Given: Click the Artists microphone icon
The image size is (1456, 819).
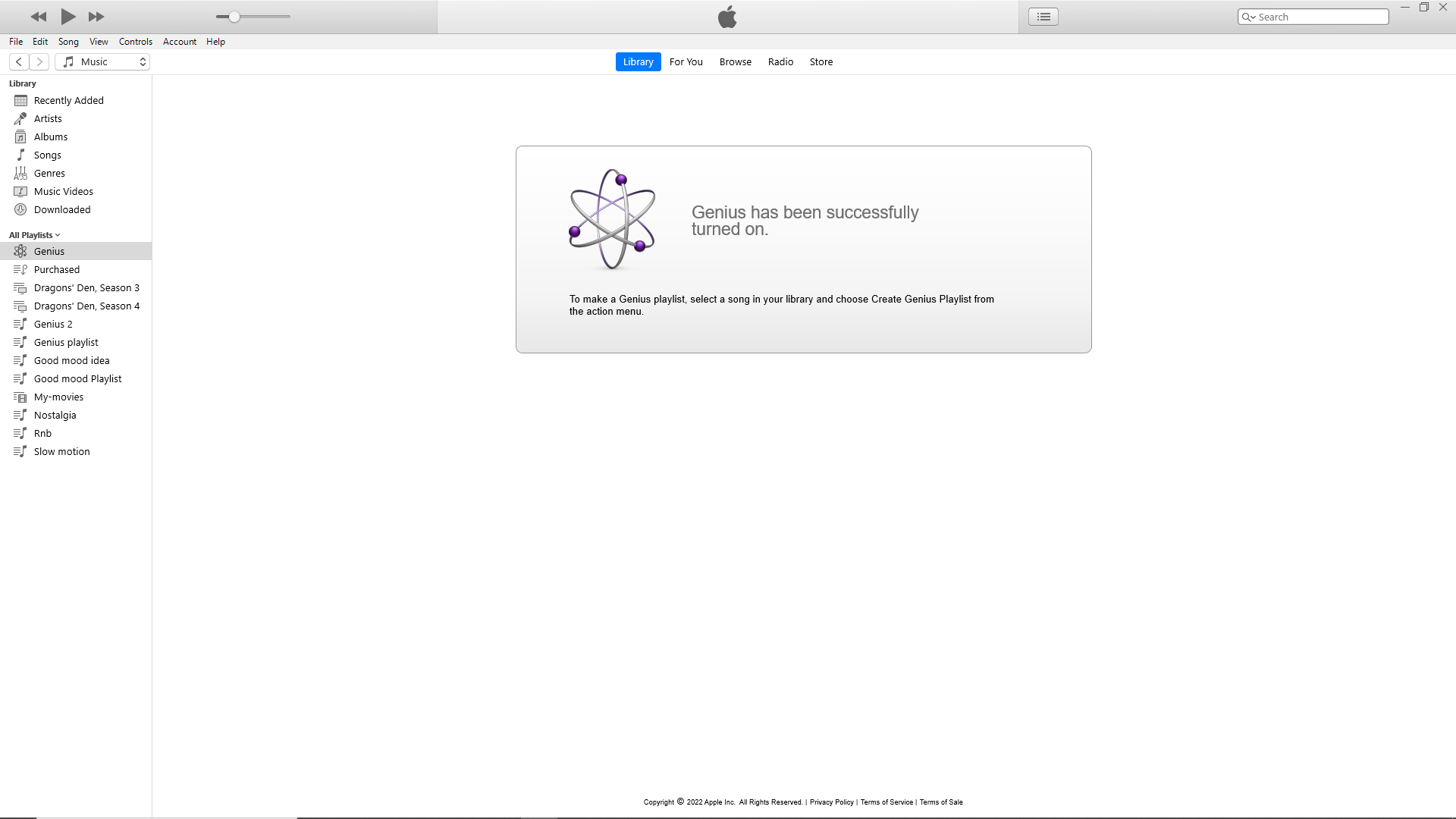Looking at the screenshot, I should (x=20, y=118).
